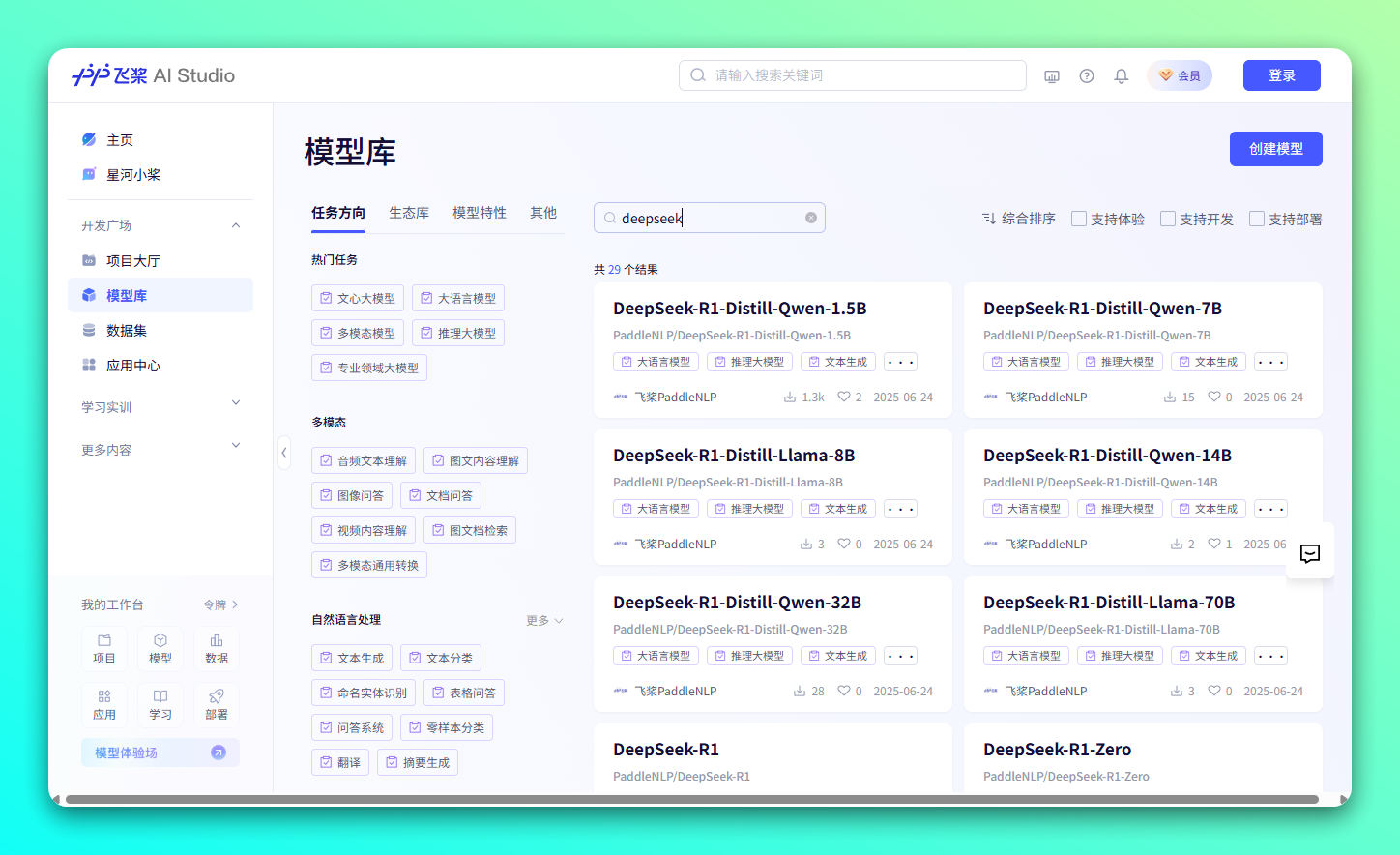This screenshot has width=1400, height=855.
Task: Click more tags ellipsis on DeepSeek-R1-Distill-Qwen-14B
Action: [x=1270, y=509]
